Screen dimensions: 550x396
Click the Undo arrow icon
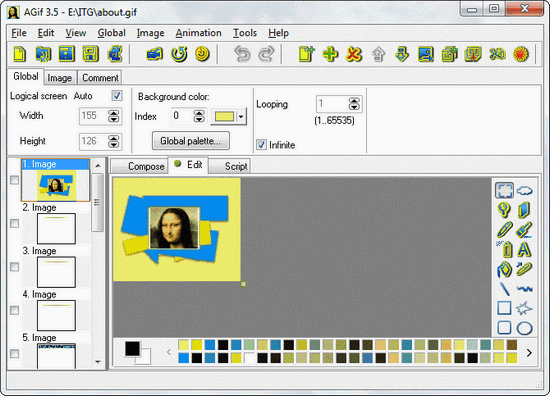pos(242,54)
